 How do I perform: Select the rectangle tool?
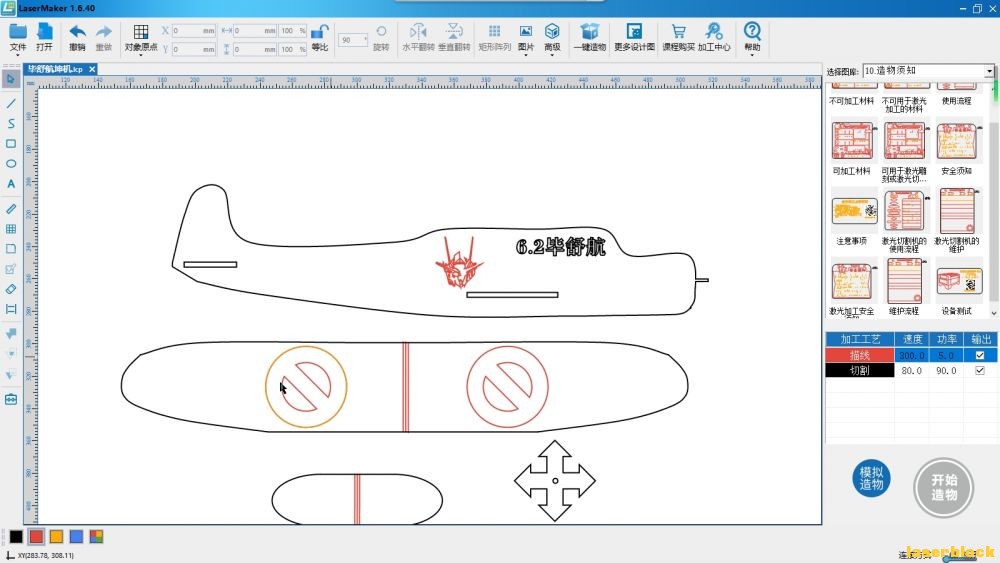[11, 143]
